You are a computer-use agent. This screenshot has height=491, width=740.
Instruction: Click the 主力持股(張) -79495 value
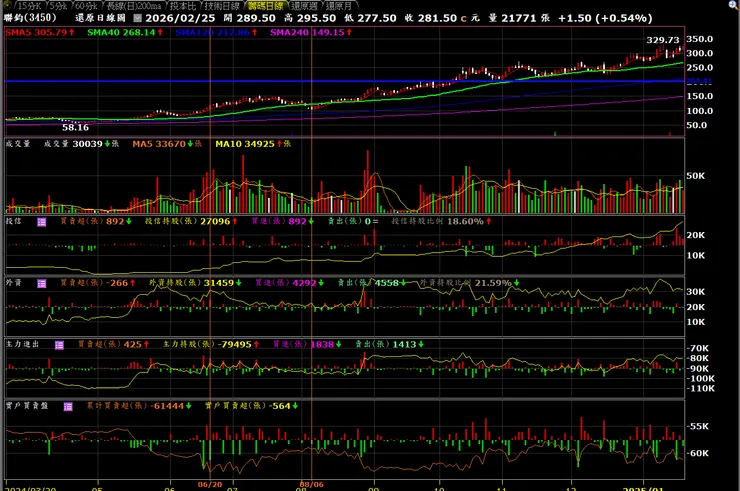[211, 345]
